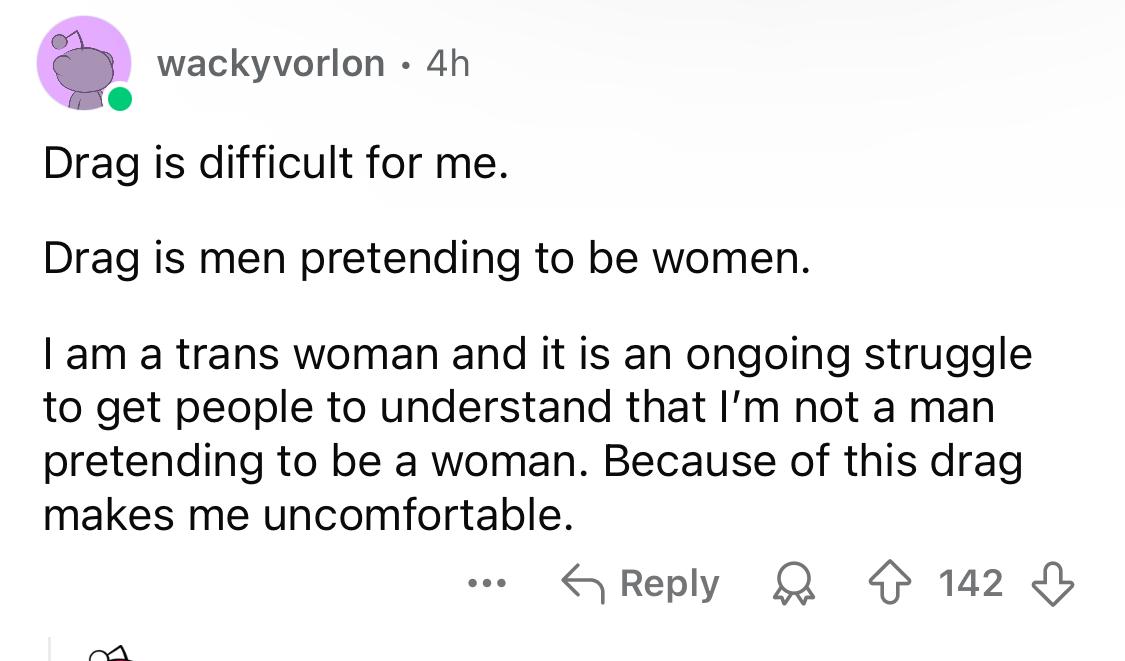The image size is (1125, 661).
Task: Click the 142 vote count
Action: tap(970, 583)
